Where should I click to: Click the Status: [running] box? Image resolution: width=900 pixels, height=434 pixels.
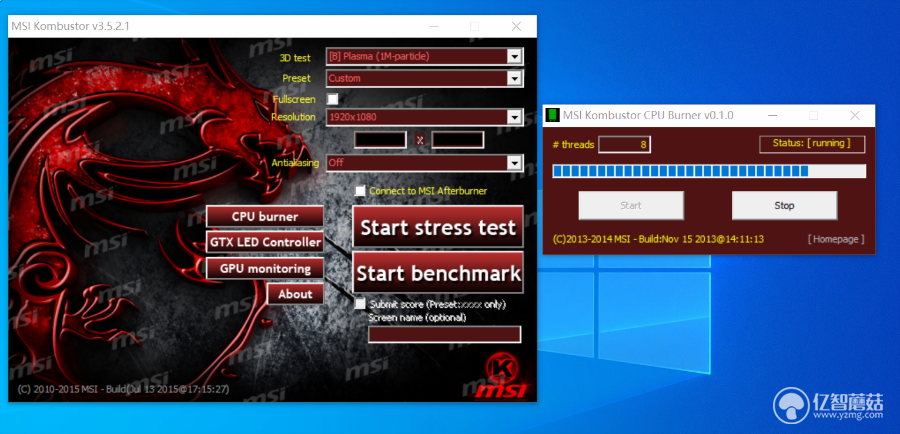(x=812, y=144)
